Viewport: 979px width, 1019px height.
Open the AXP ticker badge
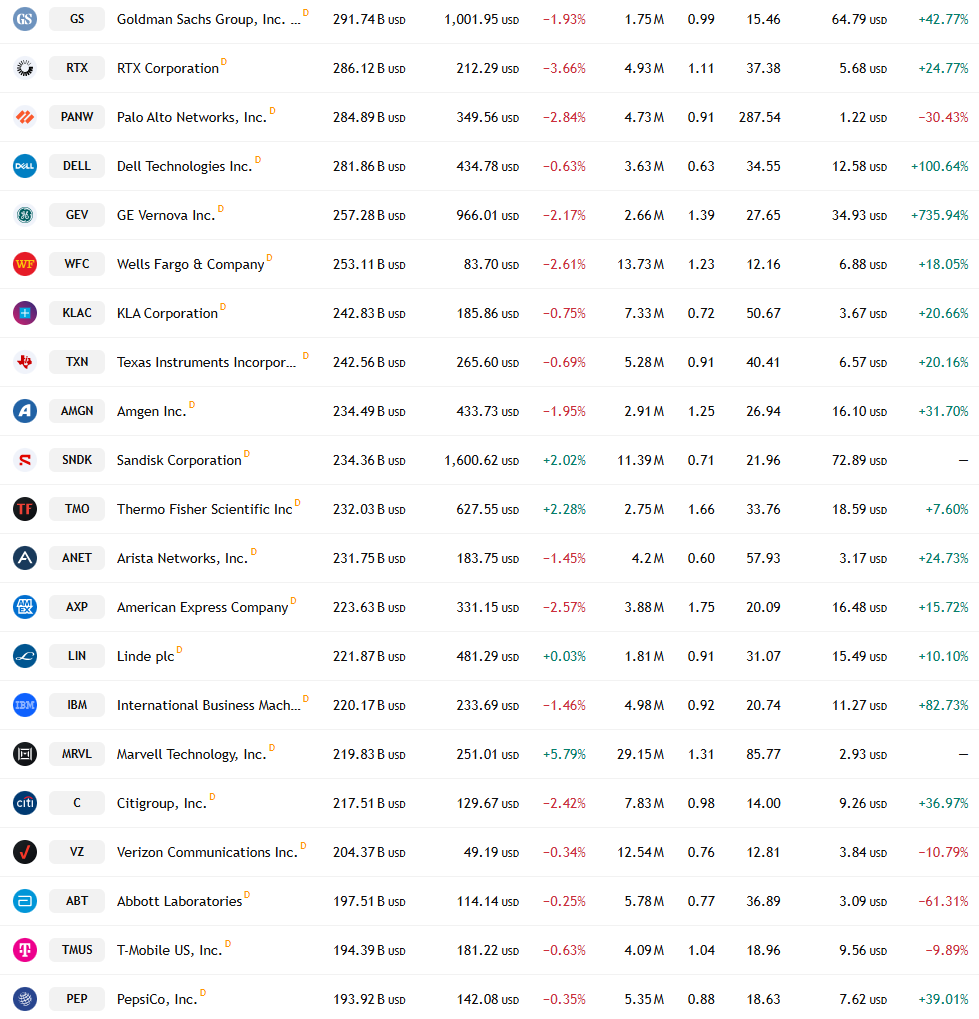tap(77, 606)
